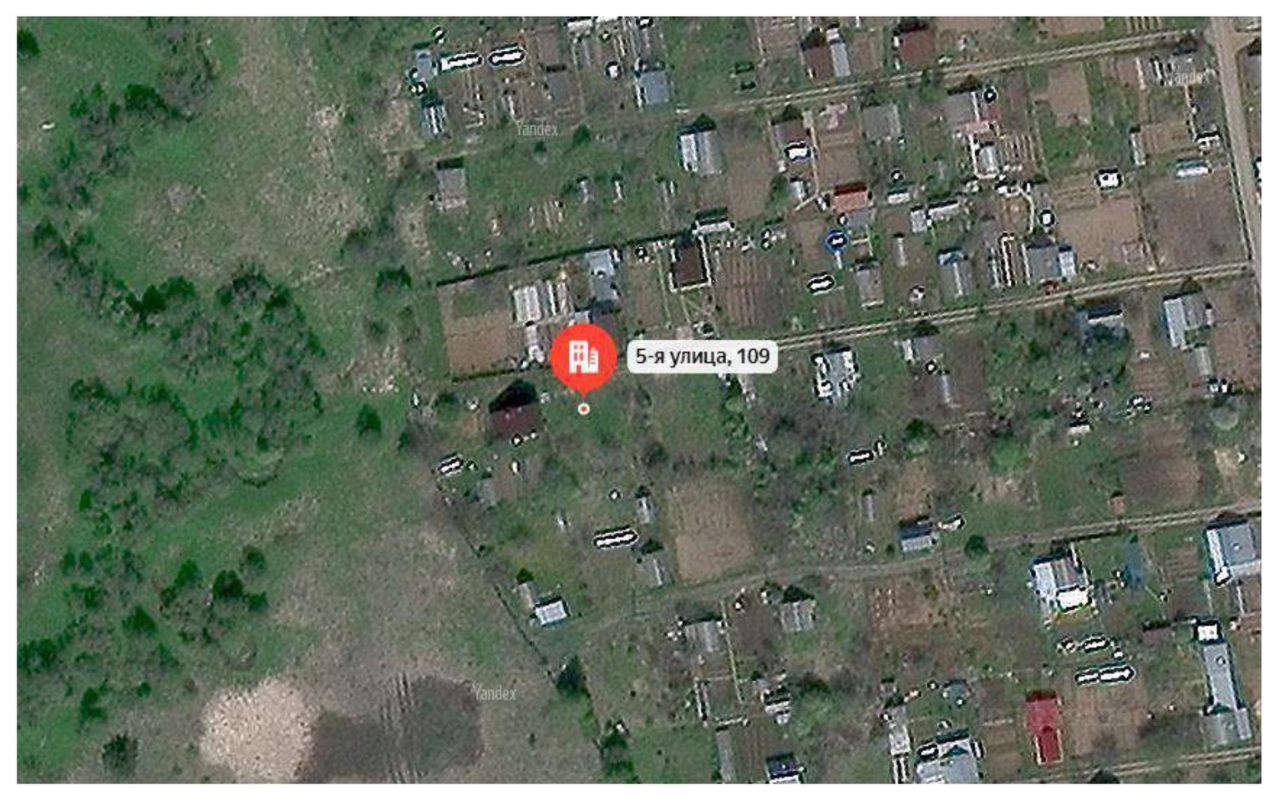This screenshot has width=1280, height=797.
Task: Click the brown plowed plot south of the pin
Action: pos(711,528)
